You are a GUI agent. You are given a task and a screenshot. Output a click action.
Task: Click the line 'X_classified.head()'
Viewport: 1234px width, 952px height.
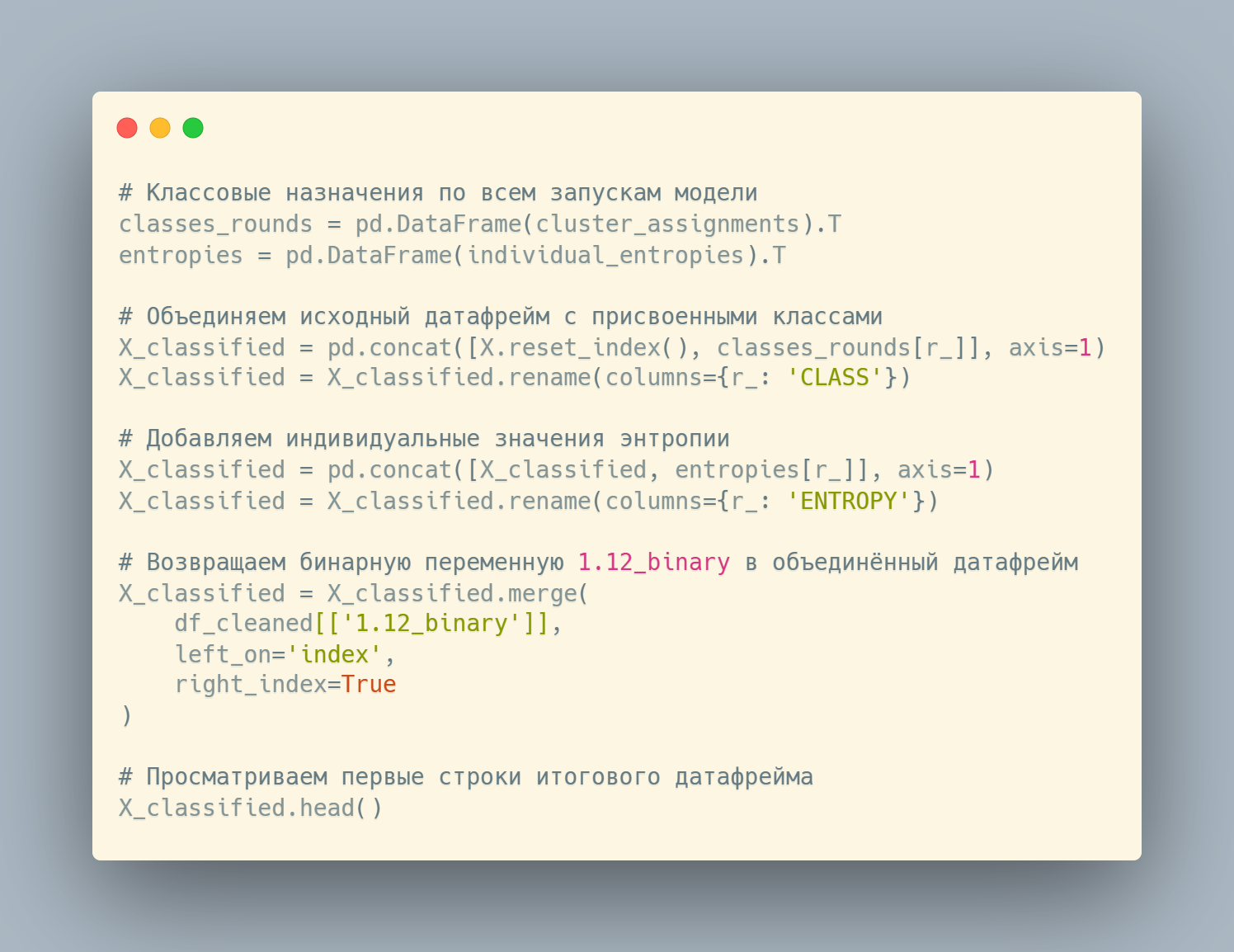click(251, 808)
